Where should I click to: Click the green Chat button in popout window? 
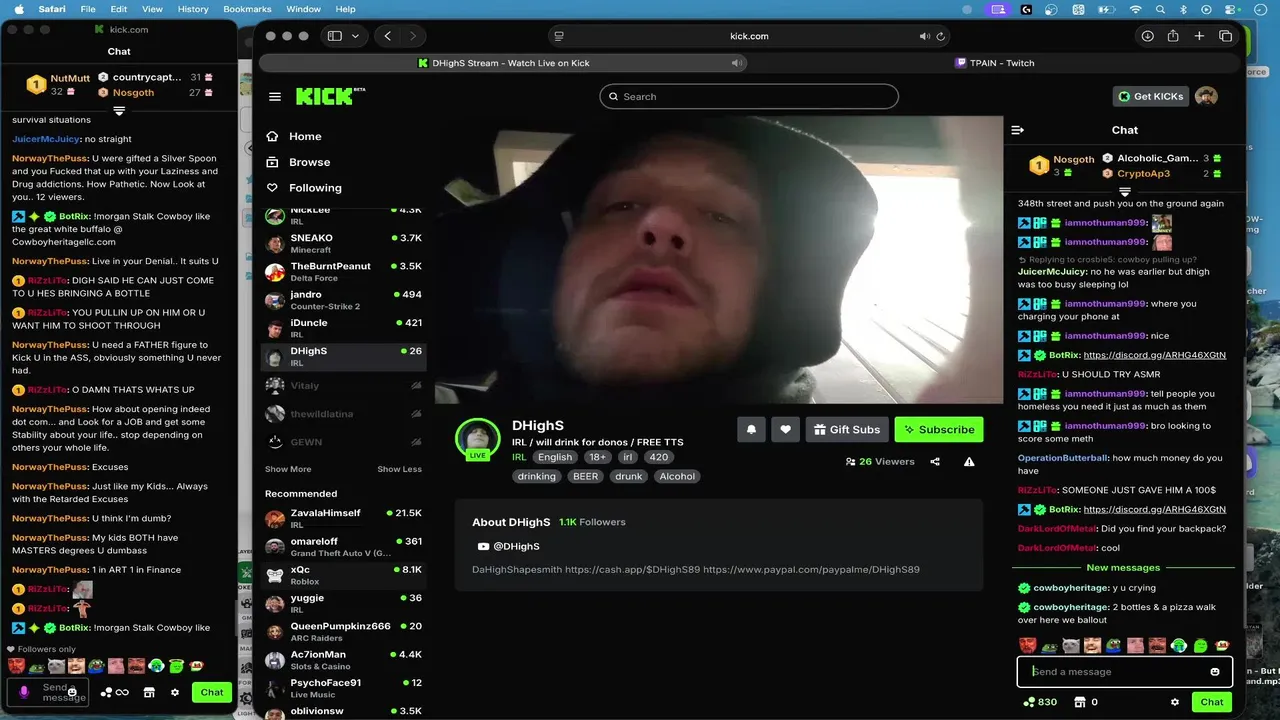point(212,692)
